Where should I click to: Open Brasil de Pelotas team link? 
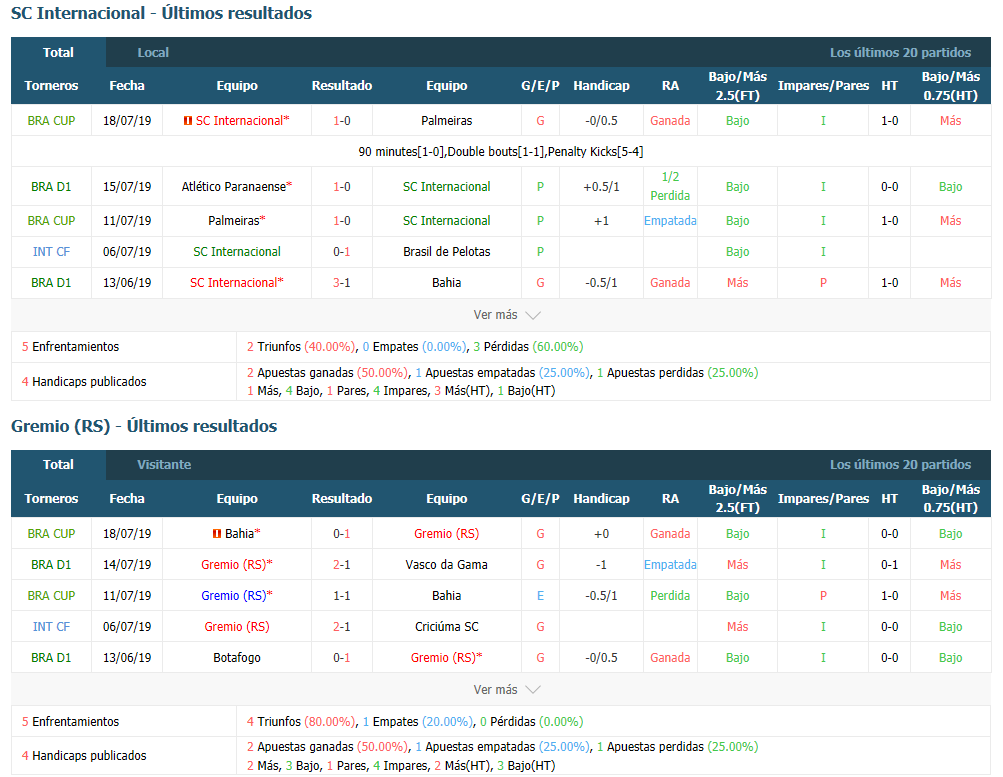click(x=446, y=252)
